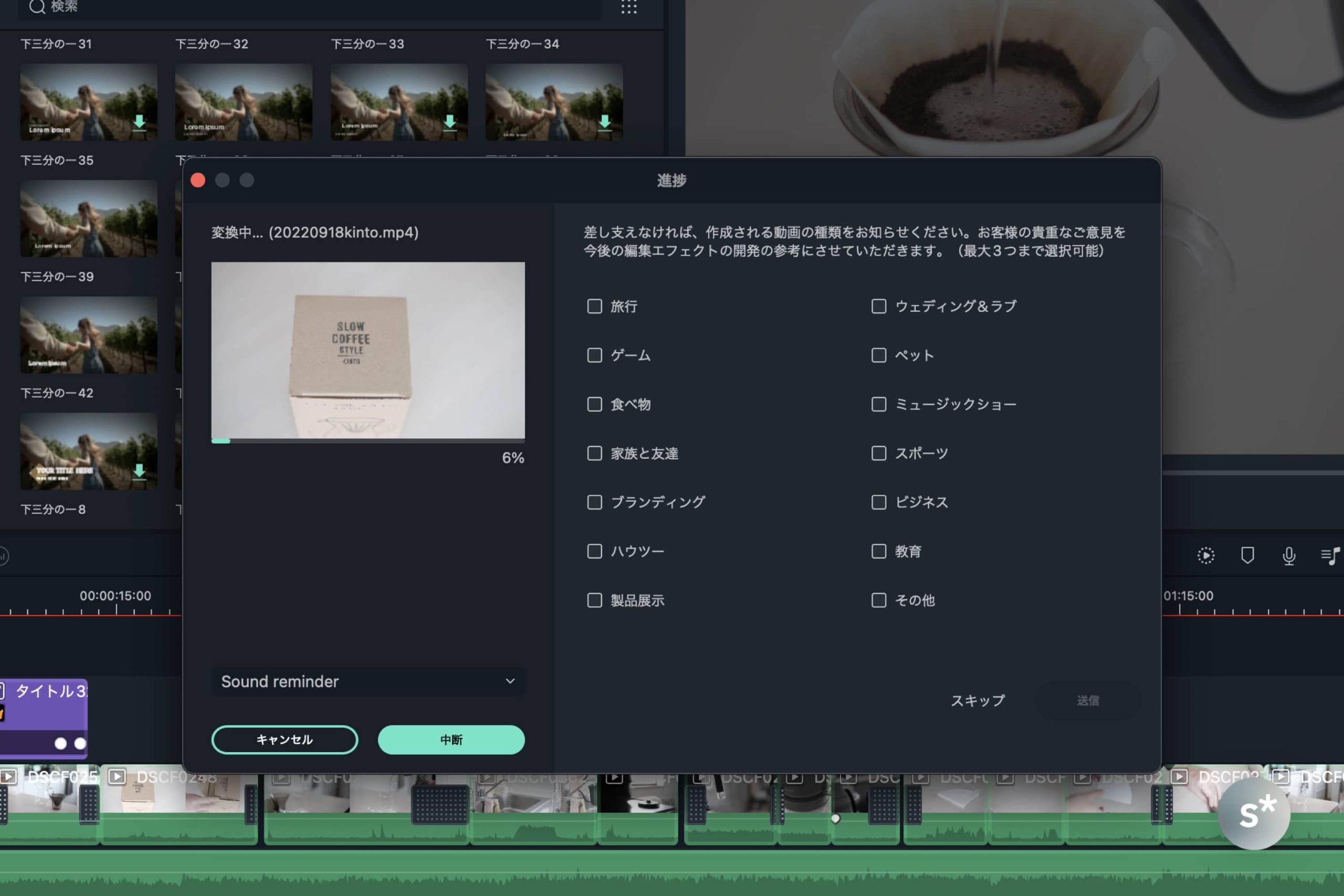Select the 下三分の一32 title thumbnail
The width and height of the screenshot is (1344, 896).
[244, 102]
